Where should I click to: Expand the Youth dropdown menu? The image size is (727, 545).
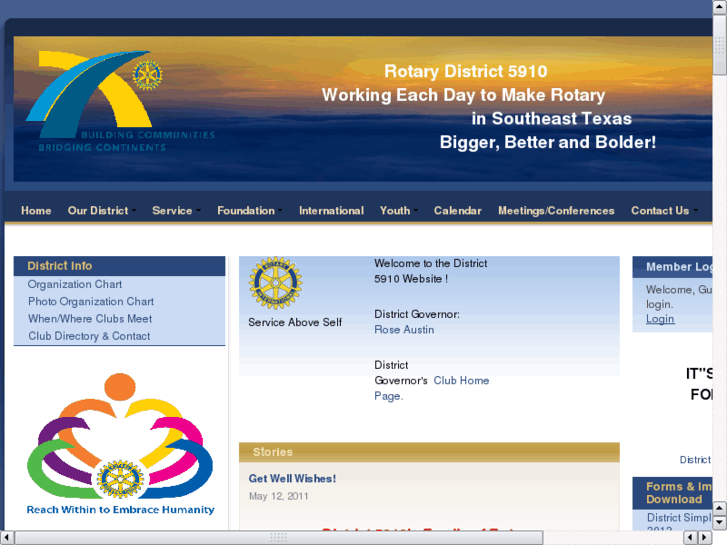(399, 211)
